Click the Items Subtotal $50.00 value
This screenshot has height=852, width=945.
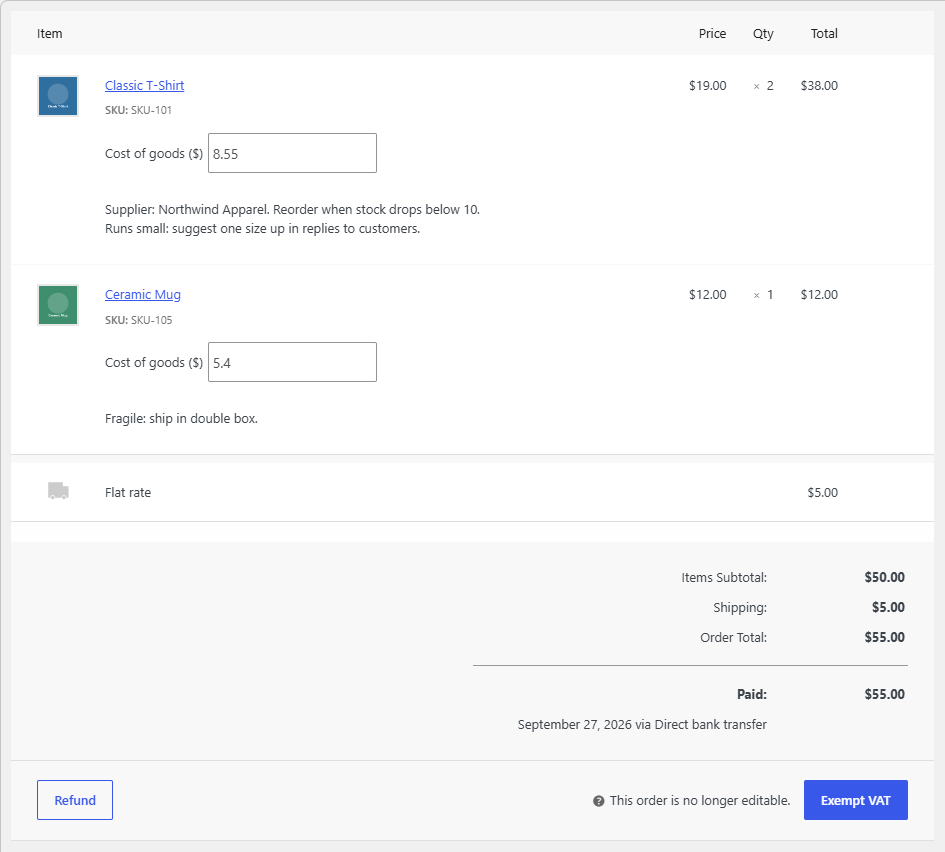885,577
